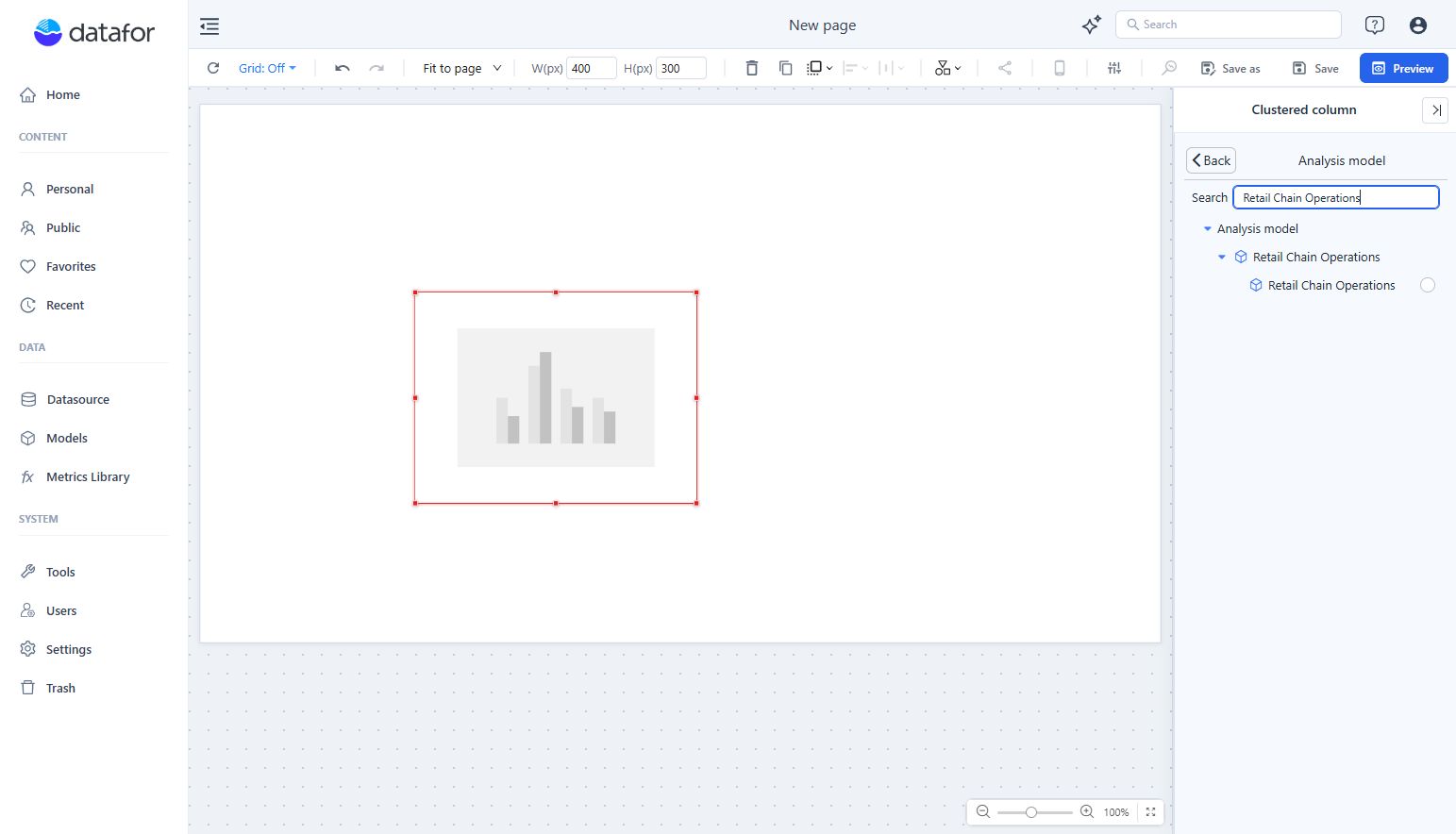The width and height of the screenshot is (1456, 834).
Task: Click the Save button
Action: coord(1315,68)
